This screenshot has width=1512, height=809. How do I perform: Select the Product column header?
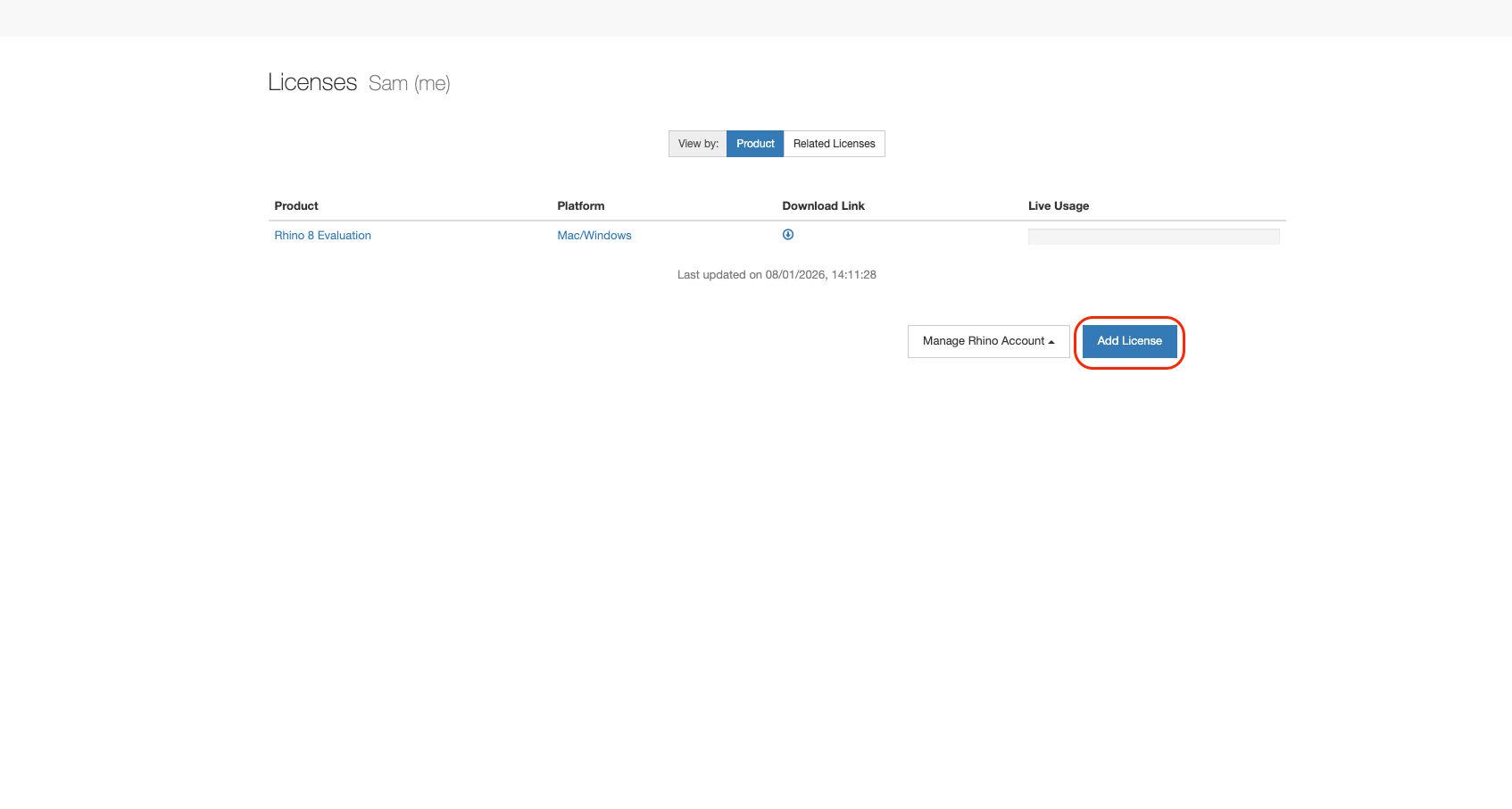pyautogui.click(x=296, y=206)
